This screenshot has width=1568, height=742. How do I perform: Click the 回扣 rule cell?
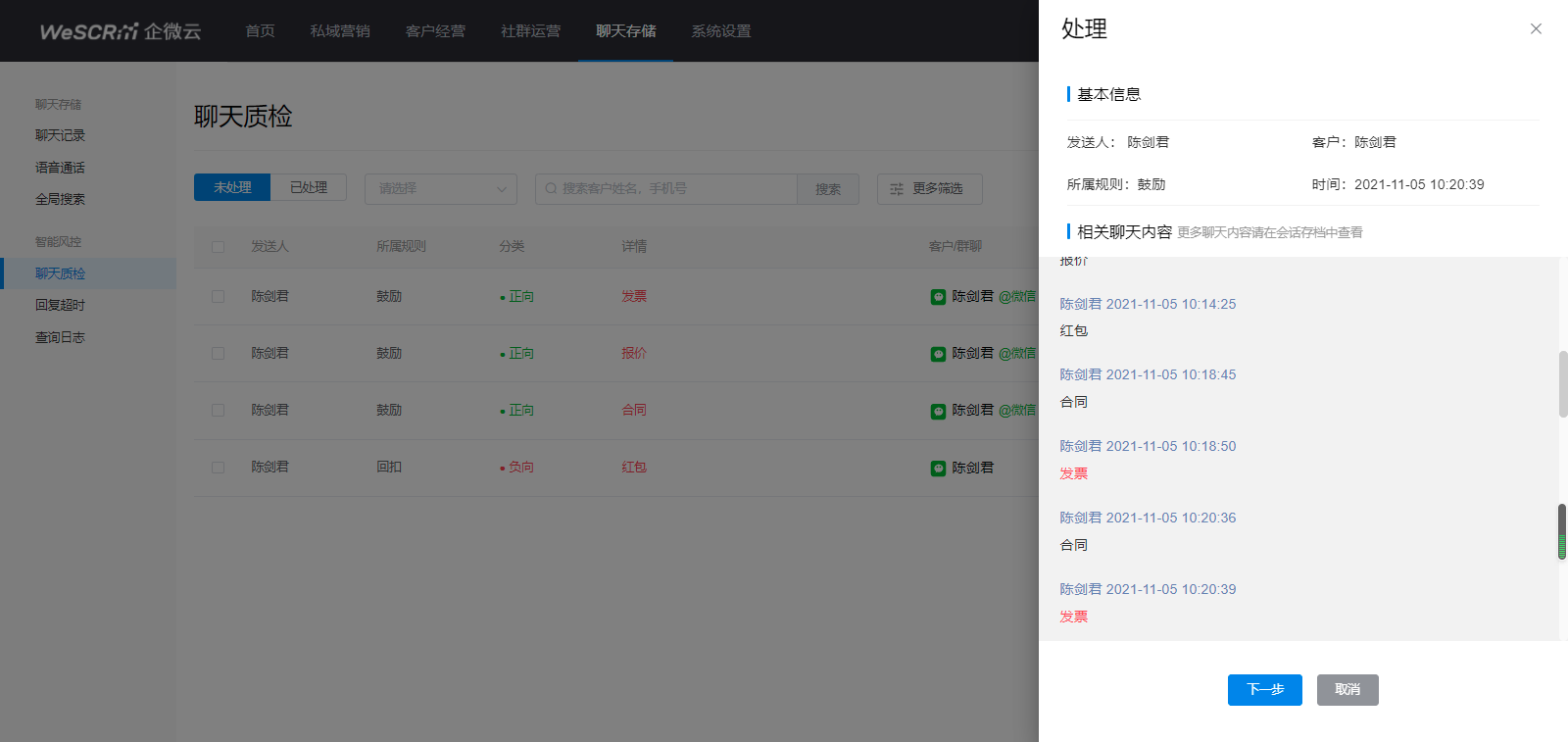(x=389, y=468)
